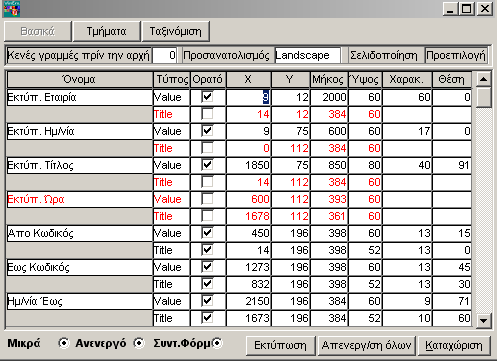Click the scrollbar down arrow

483,321
